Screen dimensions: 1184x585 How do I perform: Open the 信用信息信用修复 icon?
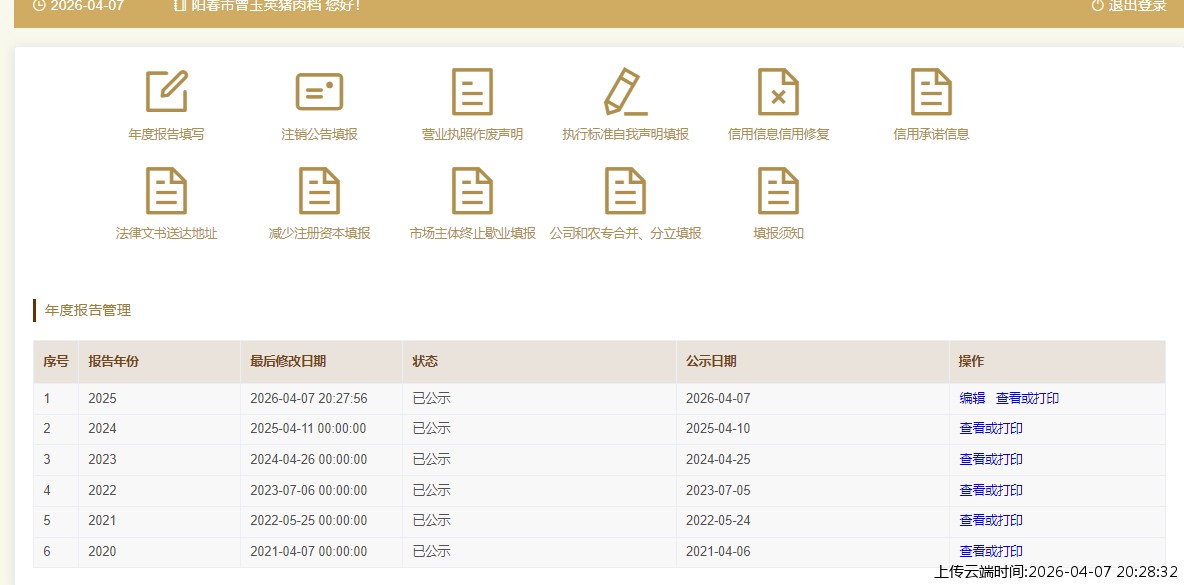pos(778,93)
